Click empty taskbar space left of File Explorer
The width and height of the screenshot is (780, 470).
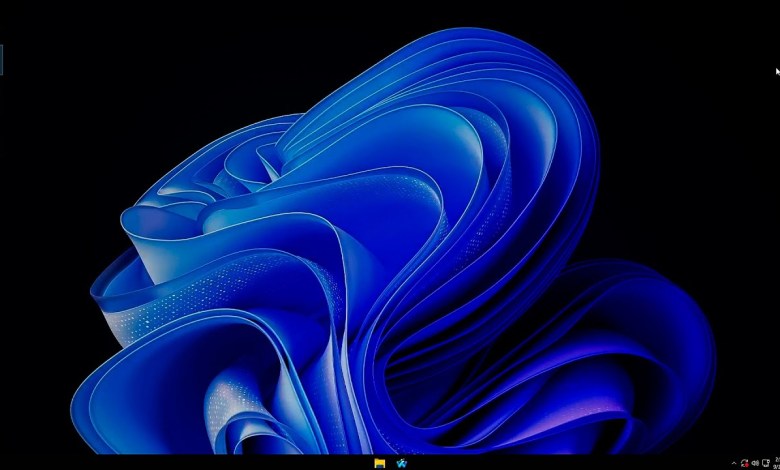click(200, 463)
